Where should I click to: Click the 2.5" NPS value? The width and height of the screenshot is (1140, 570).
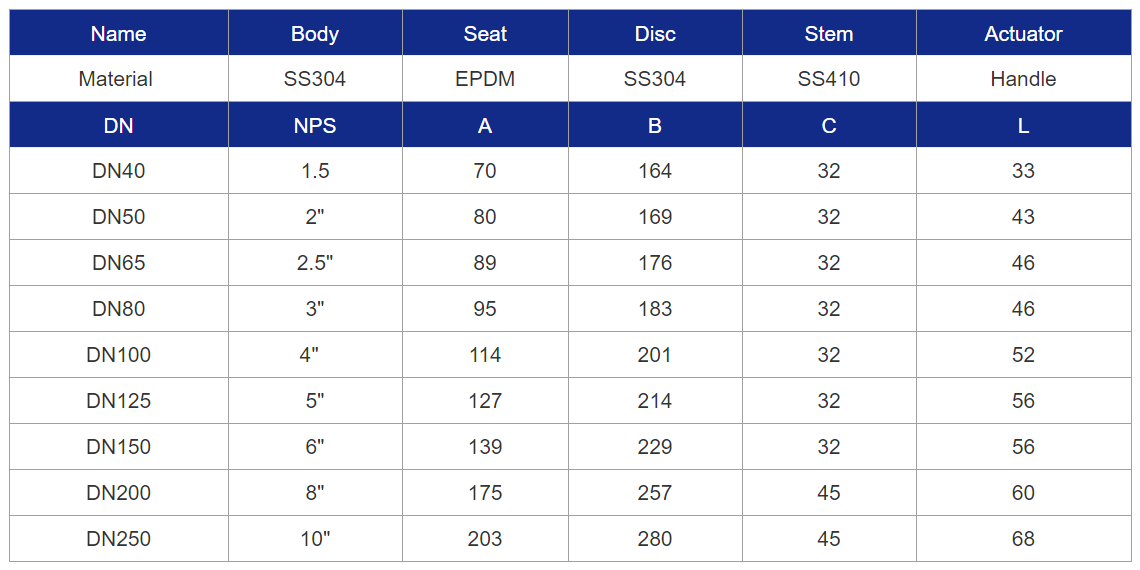click(315, 262)
